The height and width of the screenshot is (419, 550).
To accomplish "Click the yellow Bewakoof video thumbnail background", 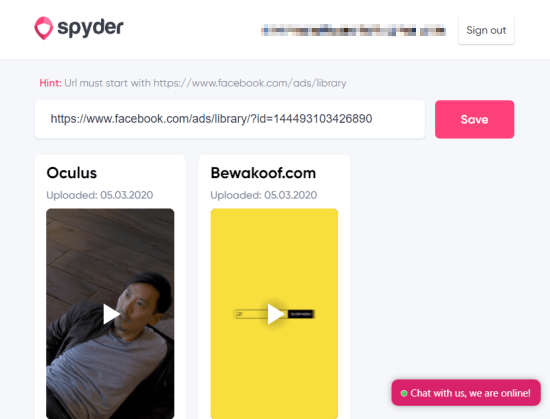I will (274, 252).
